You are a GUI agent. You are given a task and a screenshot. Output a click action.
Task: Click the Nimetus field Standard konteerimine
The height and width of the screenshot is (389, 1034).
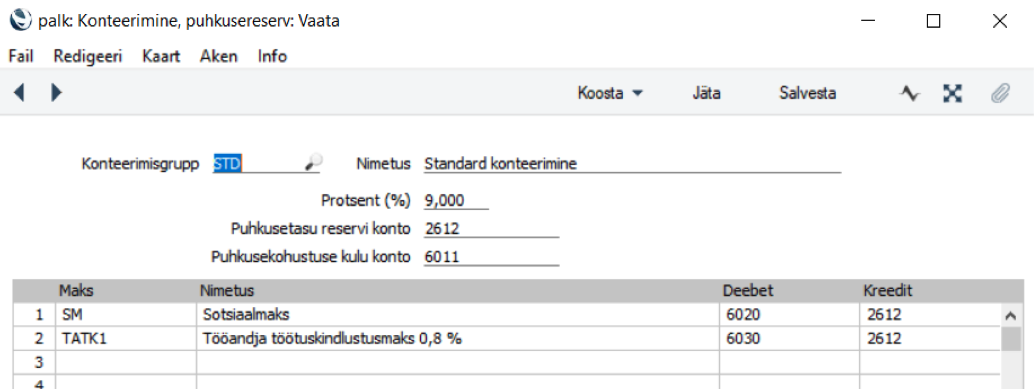click(633, 164)
